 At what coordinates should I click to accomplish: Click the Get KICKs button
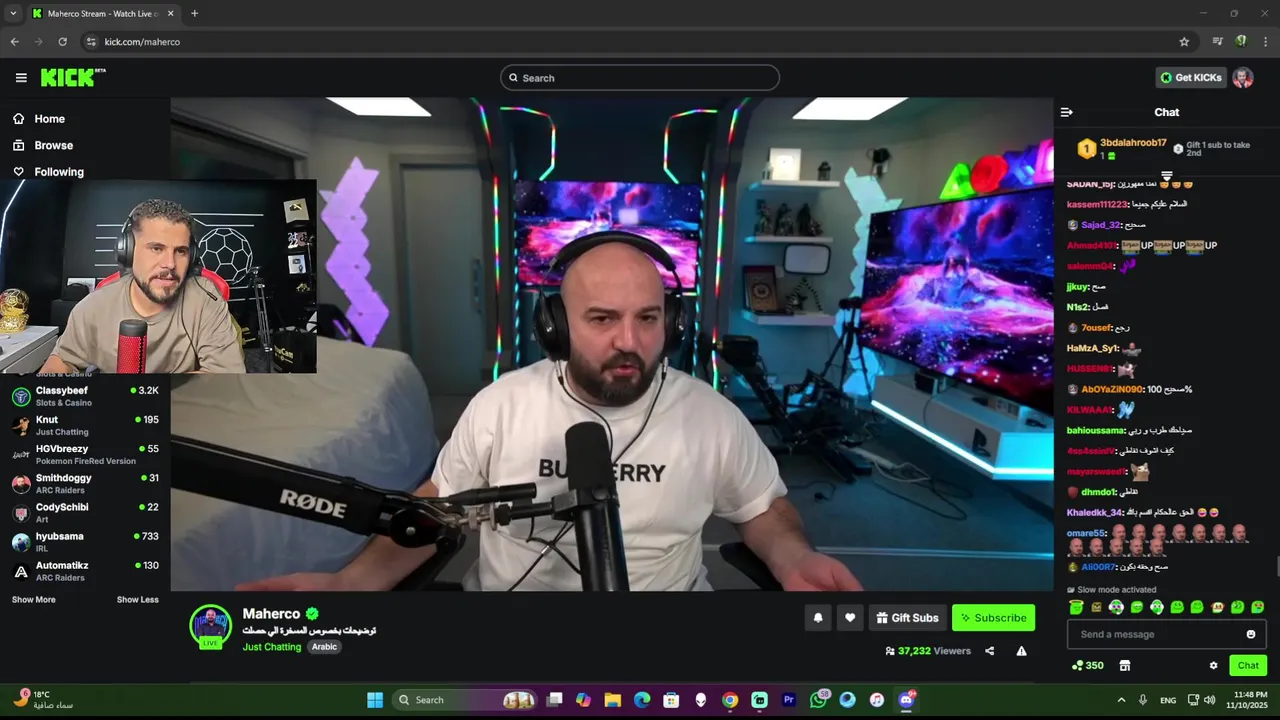point(1191,78)
